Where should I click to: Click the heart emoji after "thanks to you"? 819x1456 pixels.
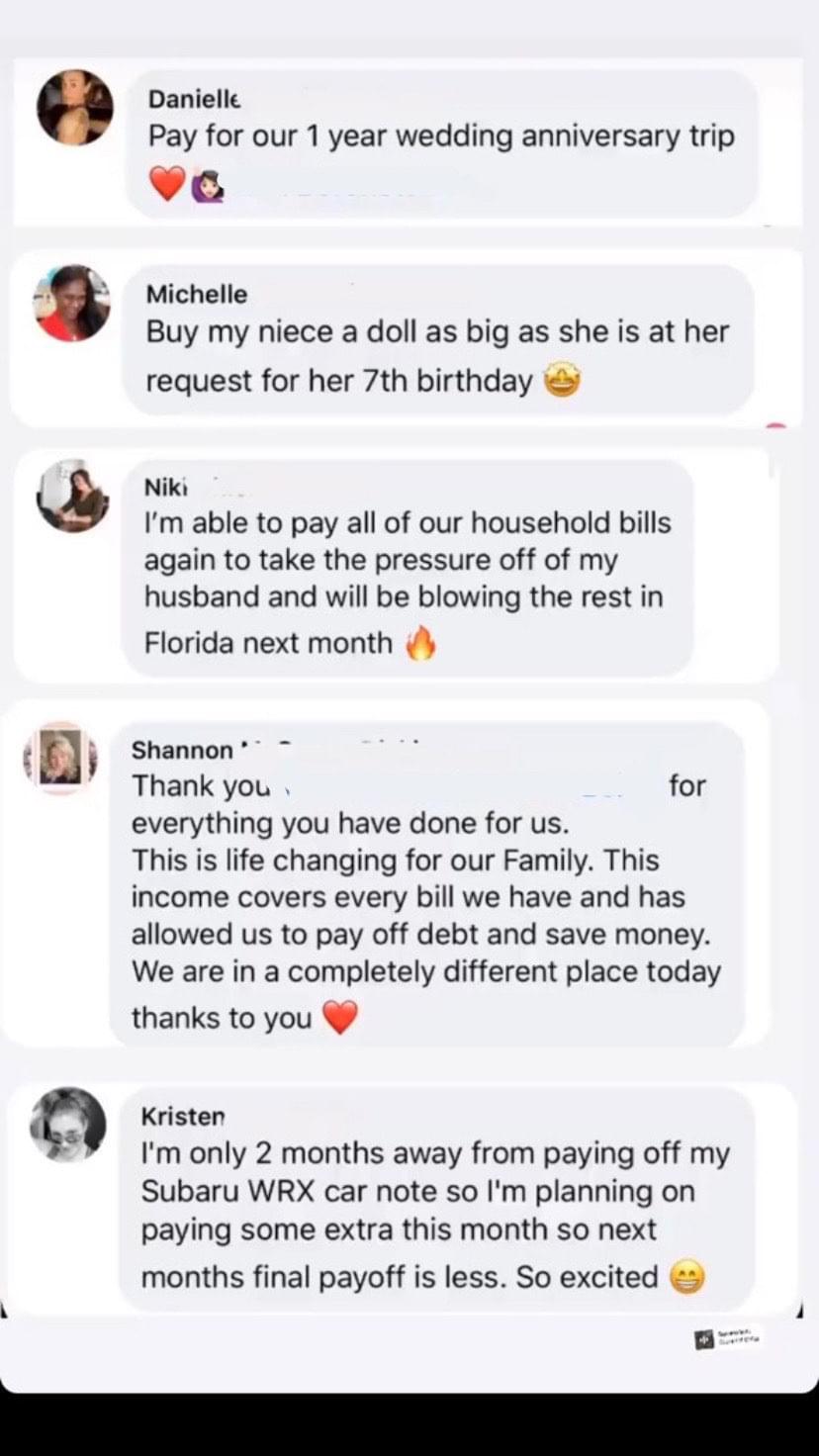(x=339, y=1018)
